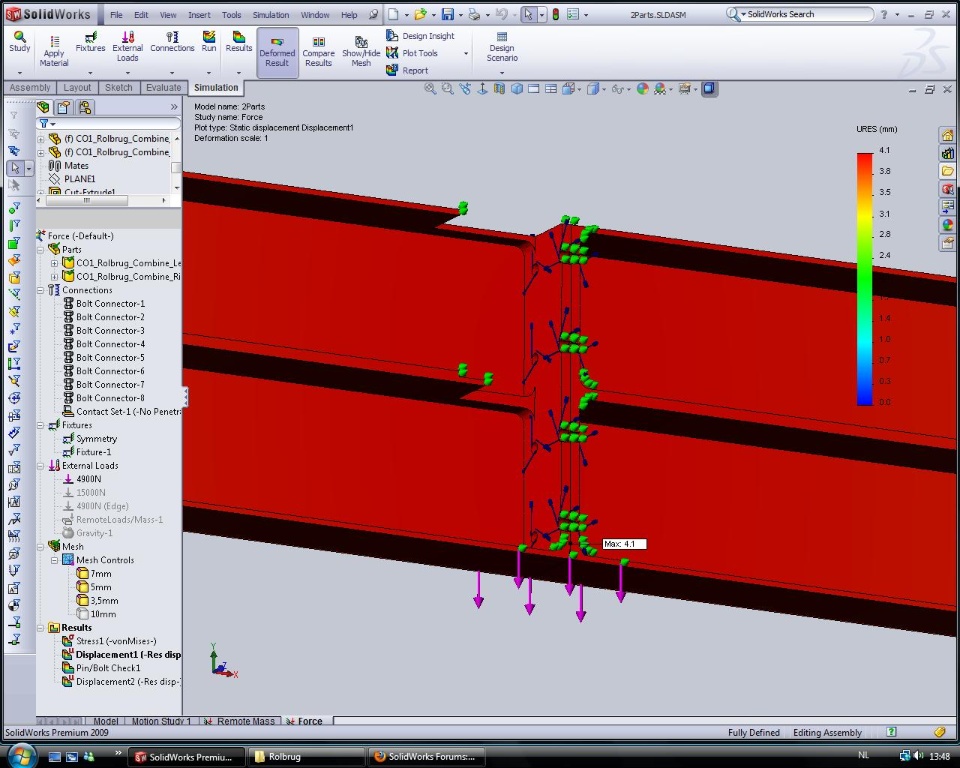Image resolution: width=960 pixels, height=768 pixels.
Task: Switch to SolidWorks Forums browser window
Action: point(426,757)
